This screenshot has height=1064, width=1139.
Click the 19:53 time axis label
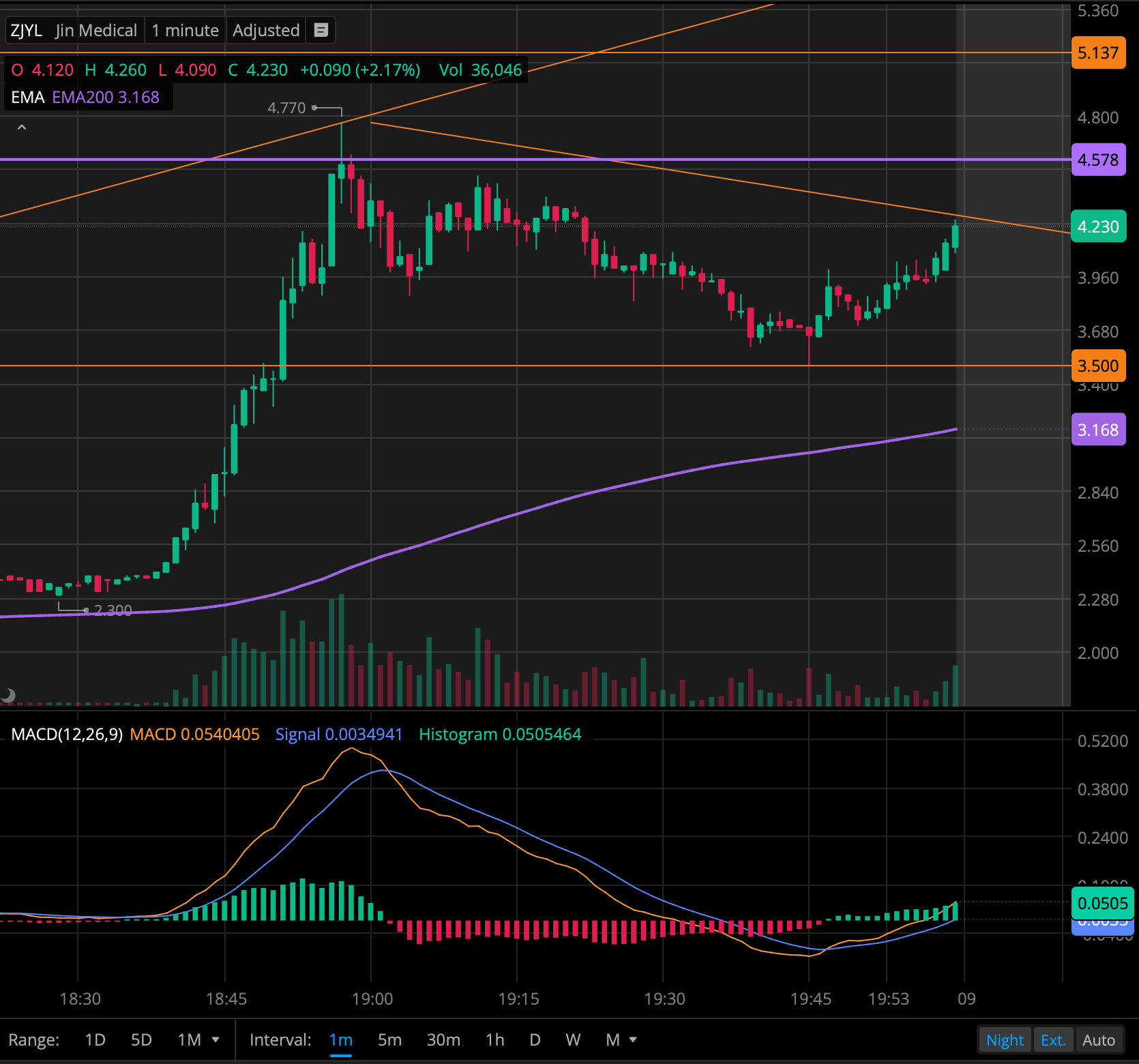pyautogui.click(x=889, y=999)
